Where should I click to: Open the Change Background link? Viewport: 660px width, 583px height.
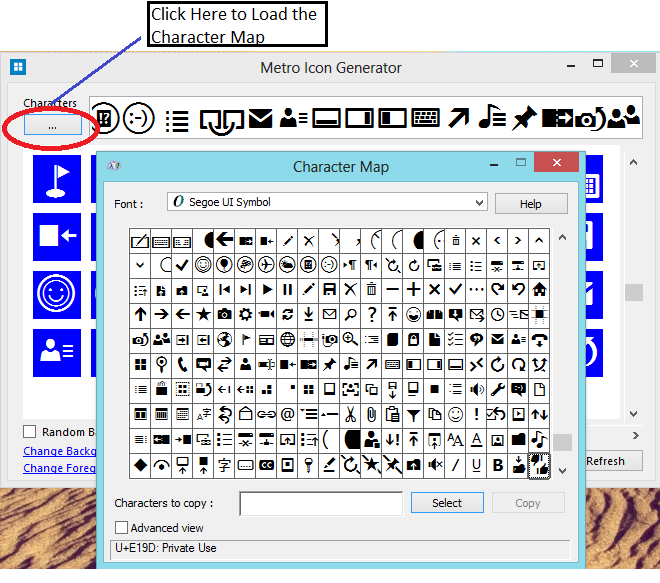pos(60,451)
